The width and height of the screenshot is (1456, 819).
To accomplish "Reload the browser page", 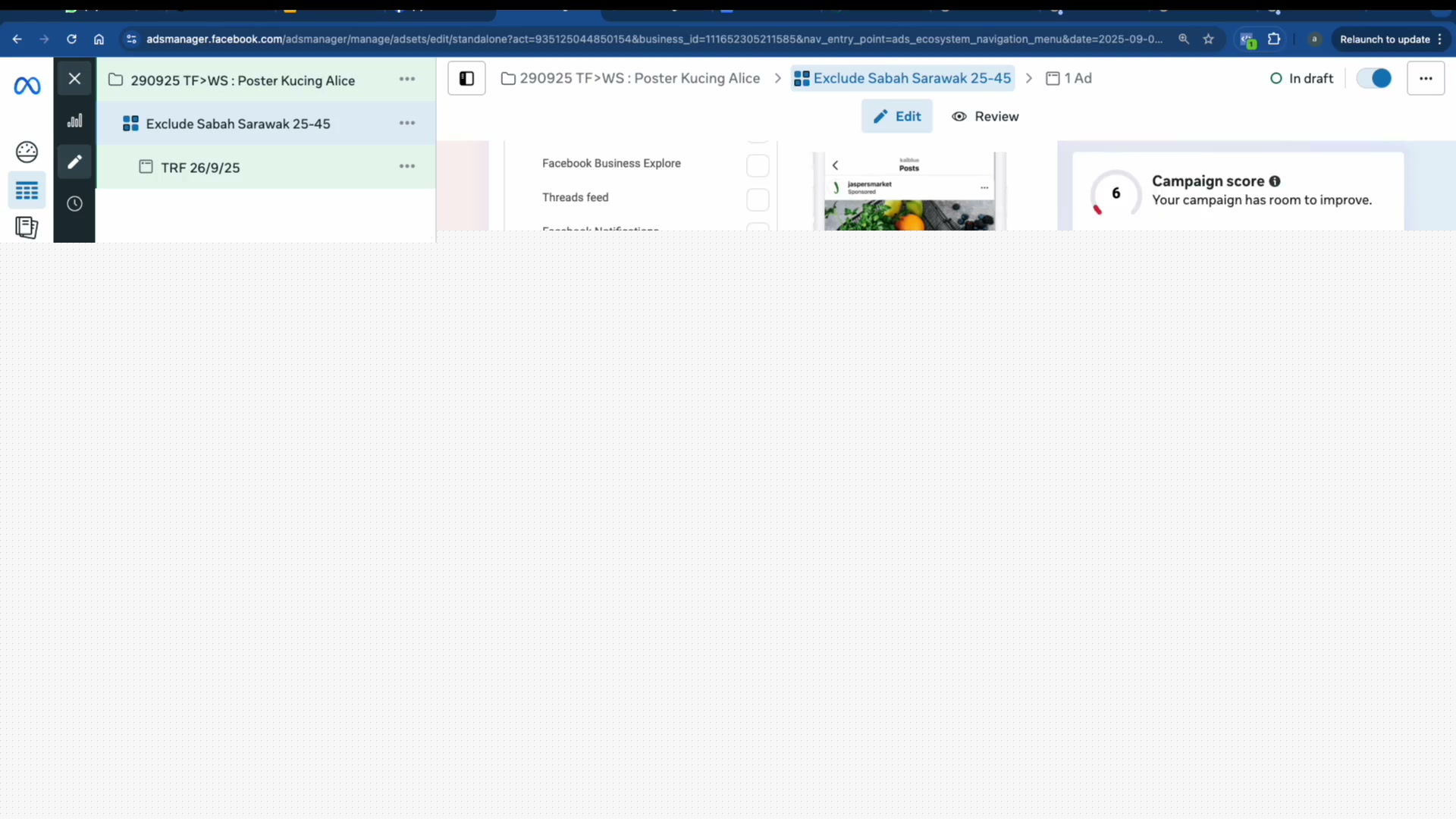I will [x=71, y=39].
